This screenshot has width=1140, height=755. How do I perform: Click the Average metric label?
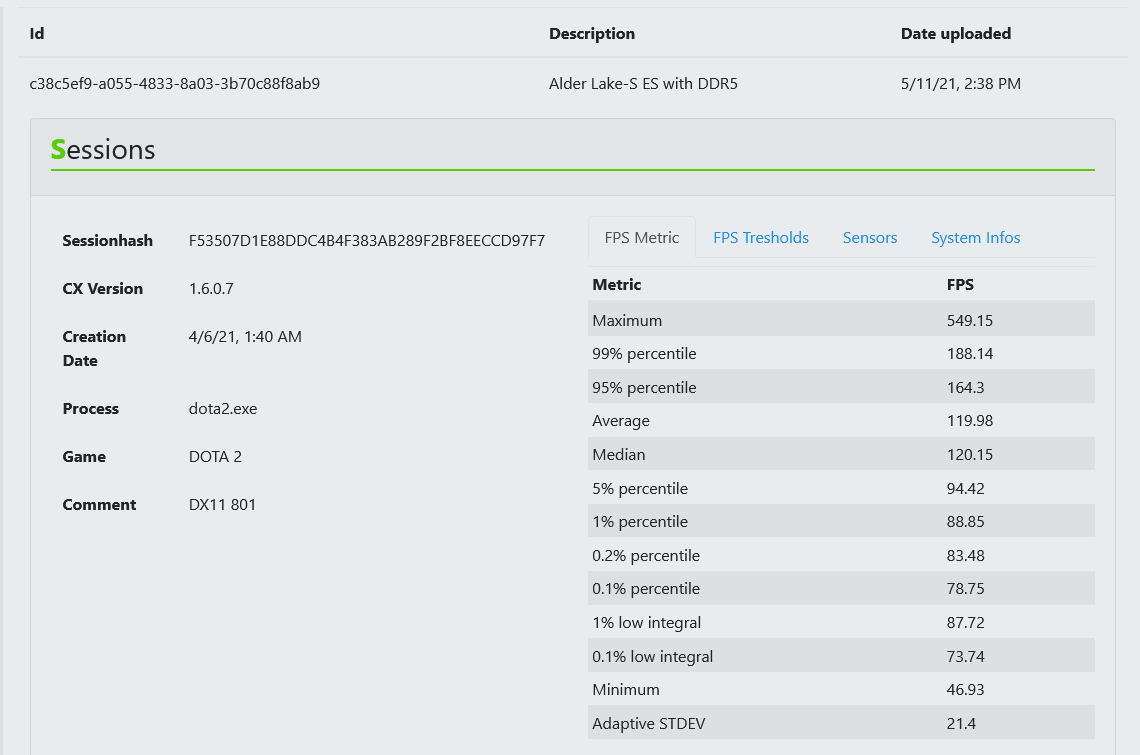pos(621,421)
